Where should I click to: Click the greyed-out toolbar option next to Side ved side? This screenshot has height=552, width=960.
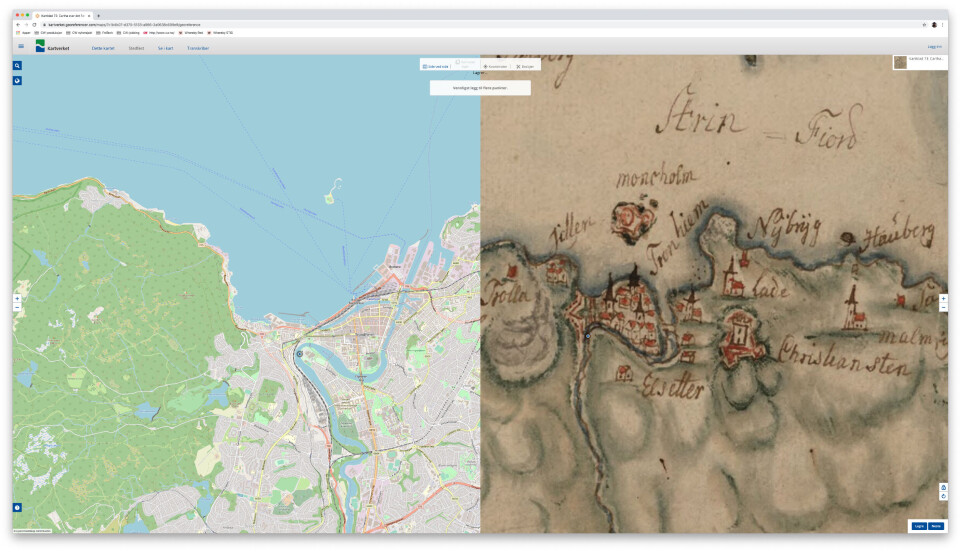465,64
